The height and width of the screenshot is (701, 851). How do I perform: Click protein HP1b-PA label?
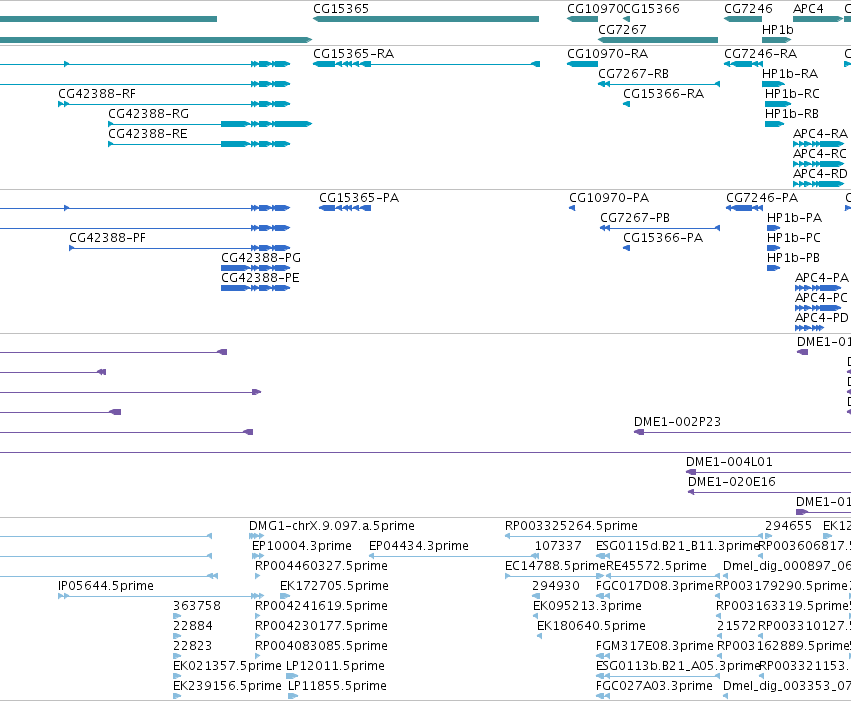794,218
